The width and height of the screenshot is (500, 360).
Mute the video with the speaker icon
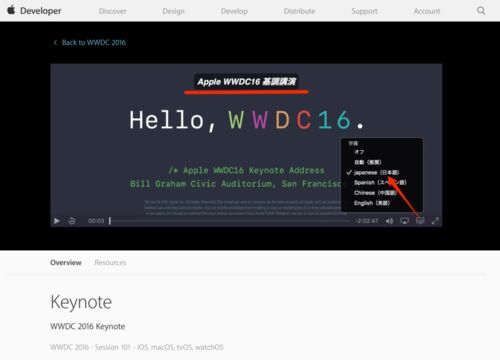(x=389, y=221)
